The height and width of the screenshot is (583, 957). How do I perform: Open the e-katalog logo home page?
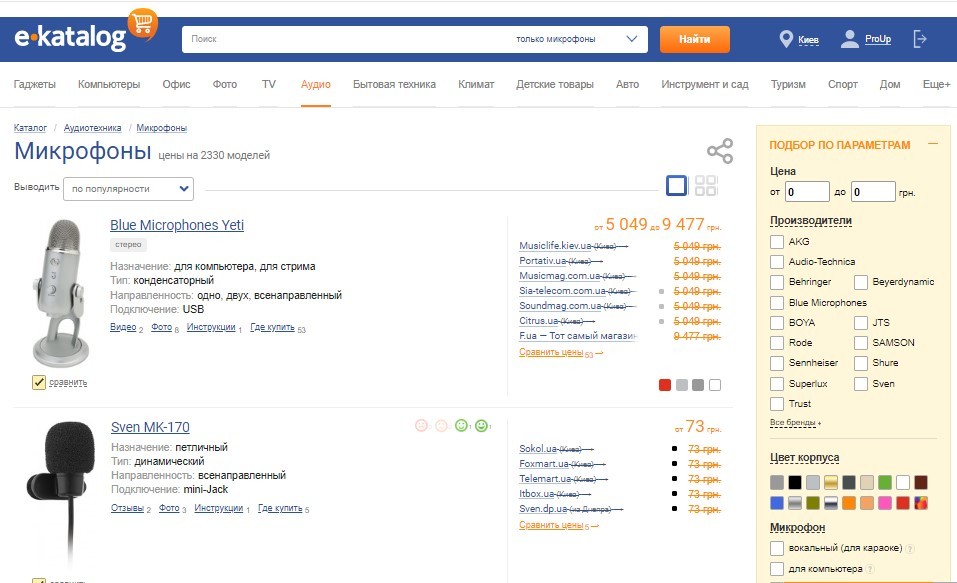(85, 33)
